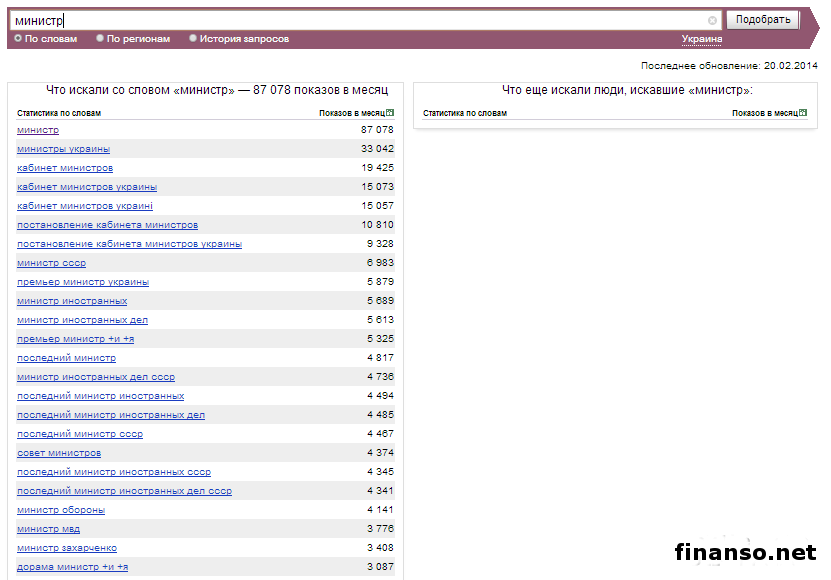Viewport: 831px width, 580px height.
Task: Click help icon beside right 'Показов в месяц'
Action: pyautogui.click(x=802, y=113)
